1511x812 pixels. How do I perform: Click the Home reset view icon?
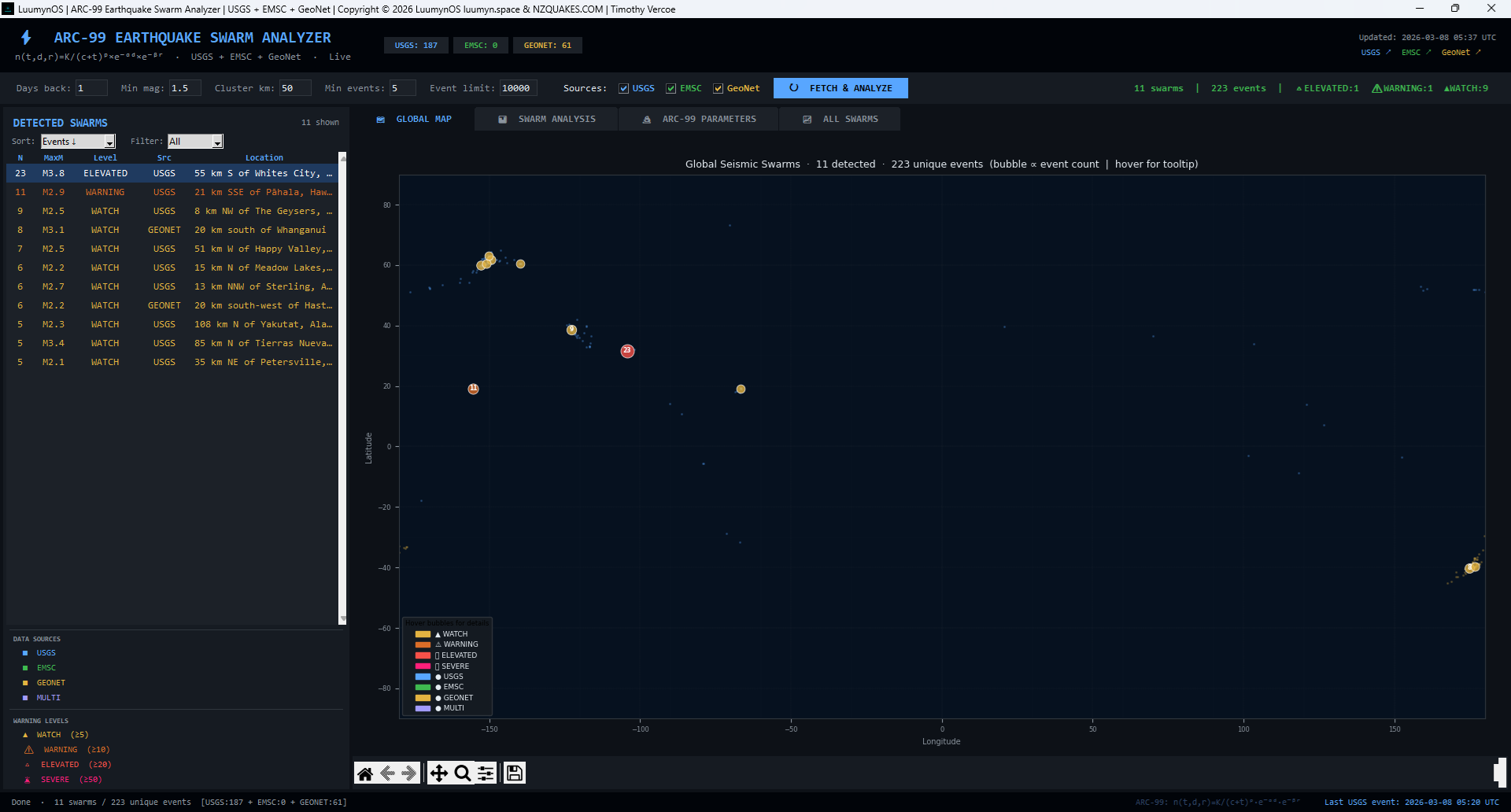[x=365, y=773]
